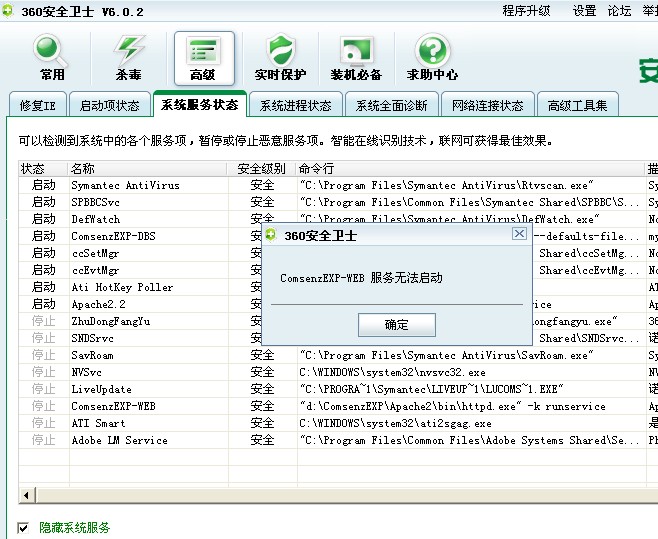Image resolution: width=658 pixels, height=539 pixels.
Task: Open 实时保护 shield icon
Action: [x=280, y=58]
